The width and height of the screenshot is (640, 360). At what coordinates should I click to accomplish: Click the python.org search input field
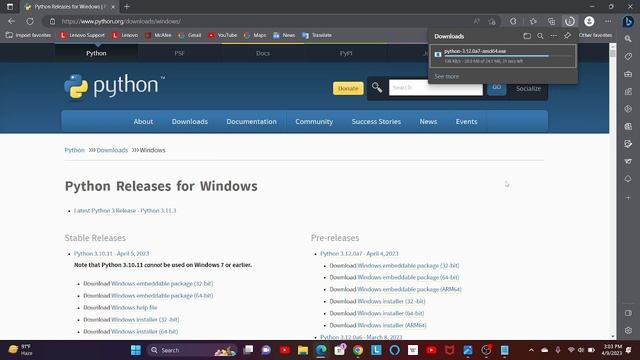tap(436, 87)
